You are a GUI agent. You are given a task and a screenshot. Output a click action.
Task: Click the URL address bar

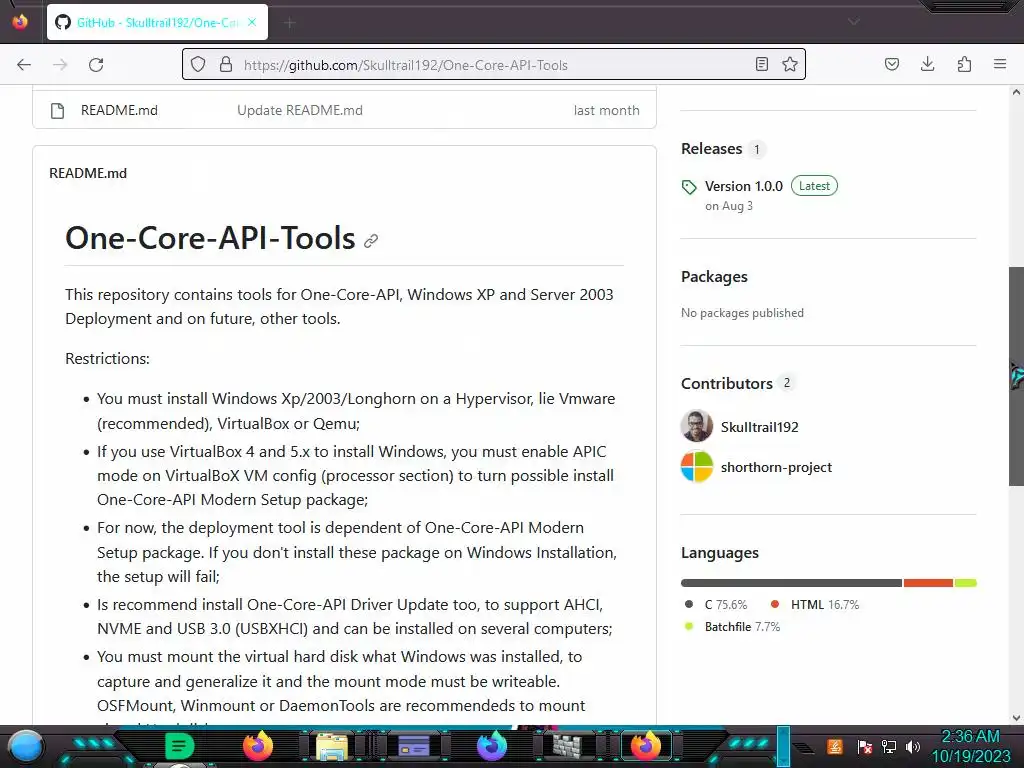coord(493,65)
